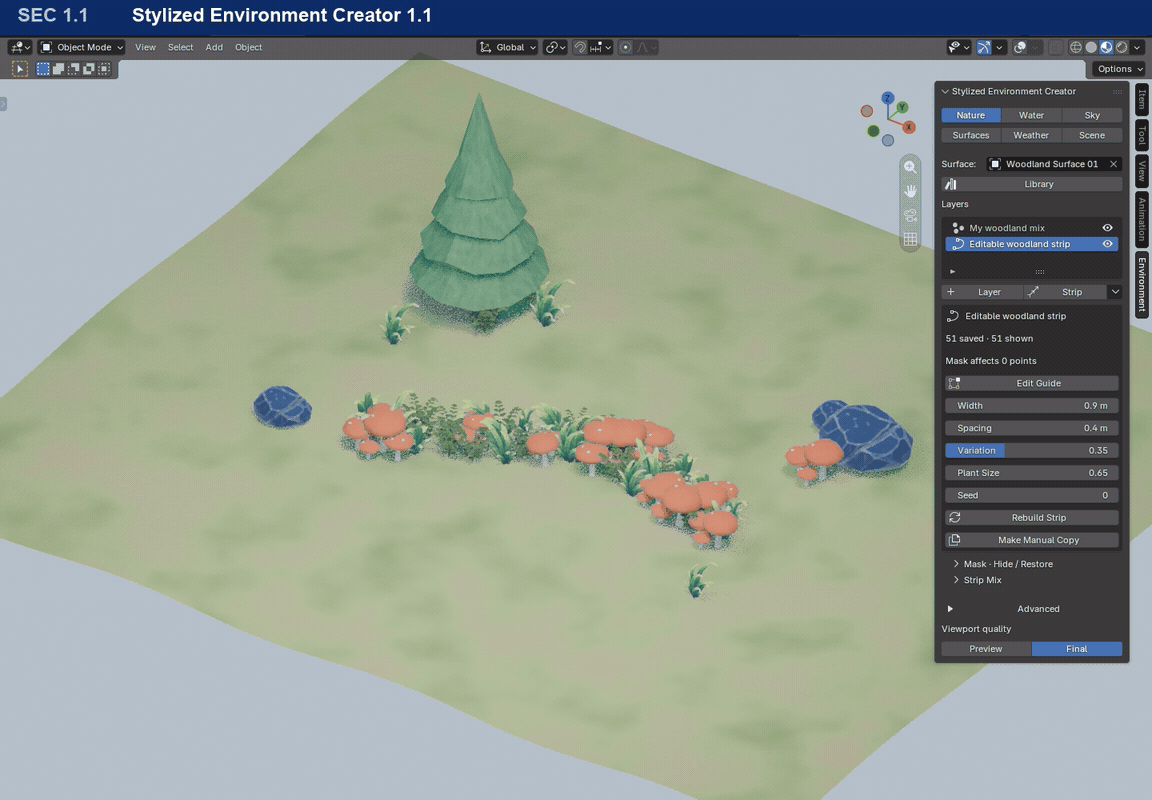Open the View menu
The height and width of the screenshot is (800, 1152).
coord(145,47)
